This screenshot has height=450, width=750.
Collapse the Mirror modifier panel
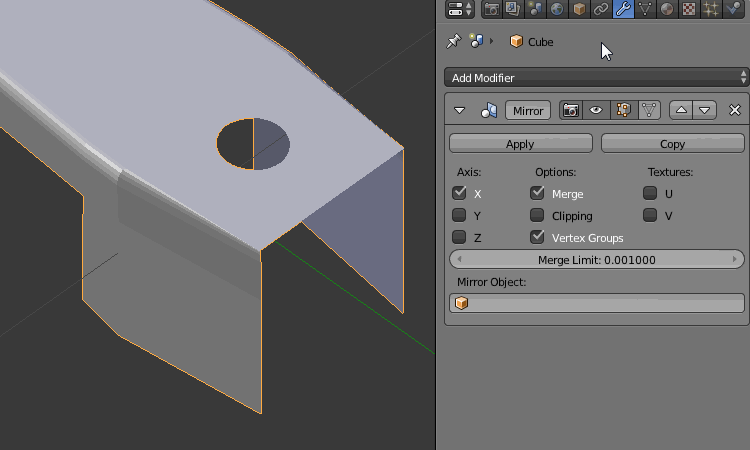click(x=459, y=110)
